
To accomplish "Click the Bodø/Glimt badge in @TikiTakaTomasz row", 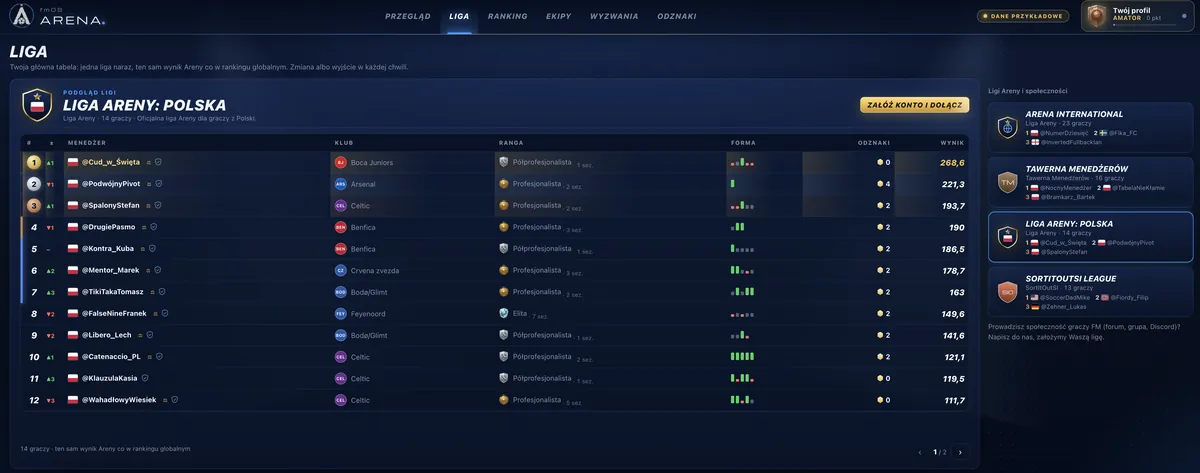I will click(x=341, y=292).
